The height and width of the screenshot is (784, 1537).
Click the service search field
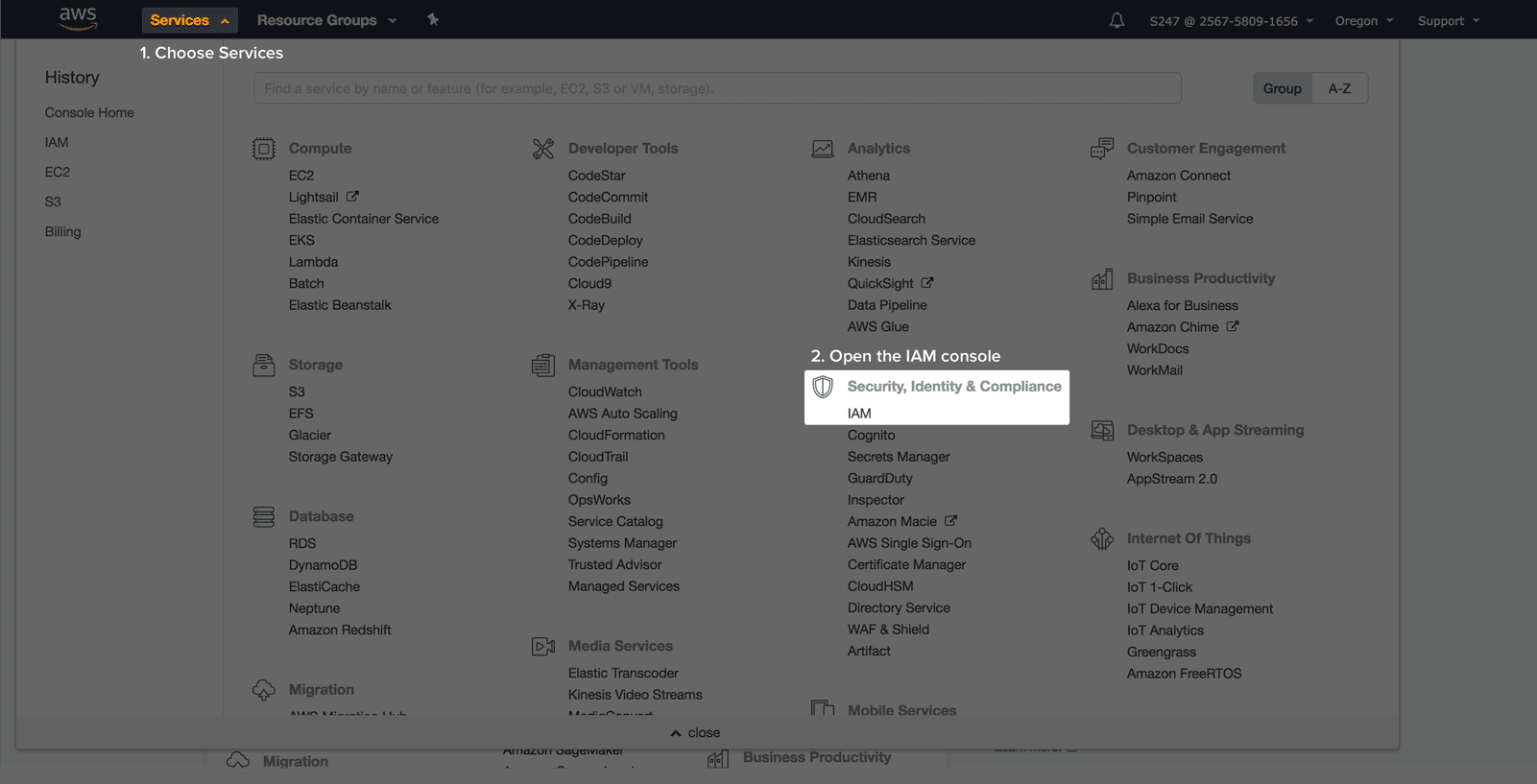coord(717,88)
